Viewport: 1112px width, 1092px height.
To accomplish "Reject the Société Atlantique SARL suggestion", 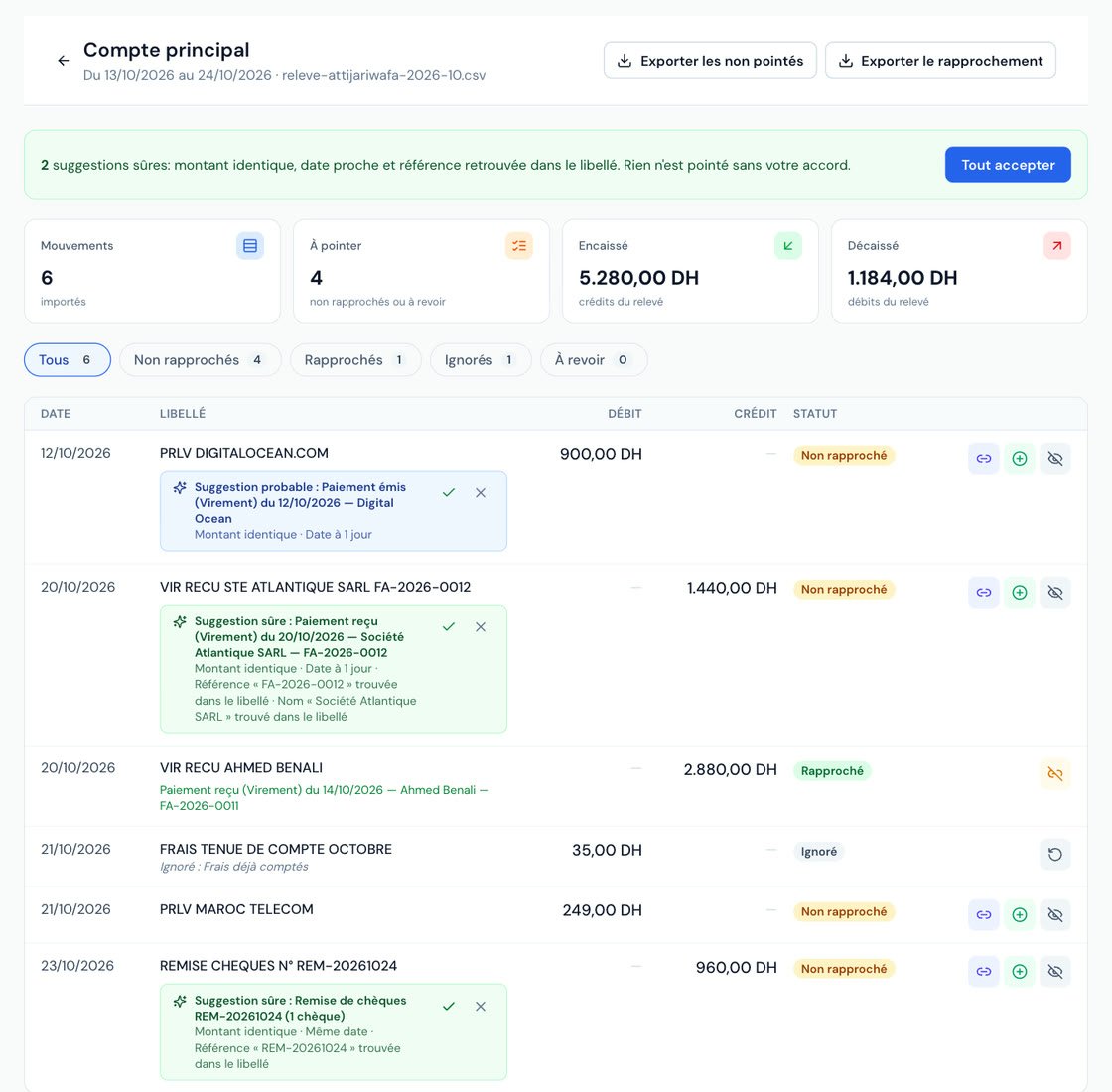I will [481, 626].
